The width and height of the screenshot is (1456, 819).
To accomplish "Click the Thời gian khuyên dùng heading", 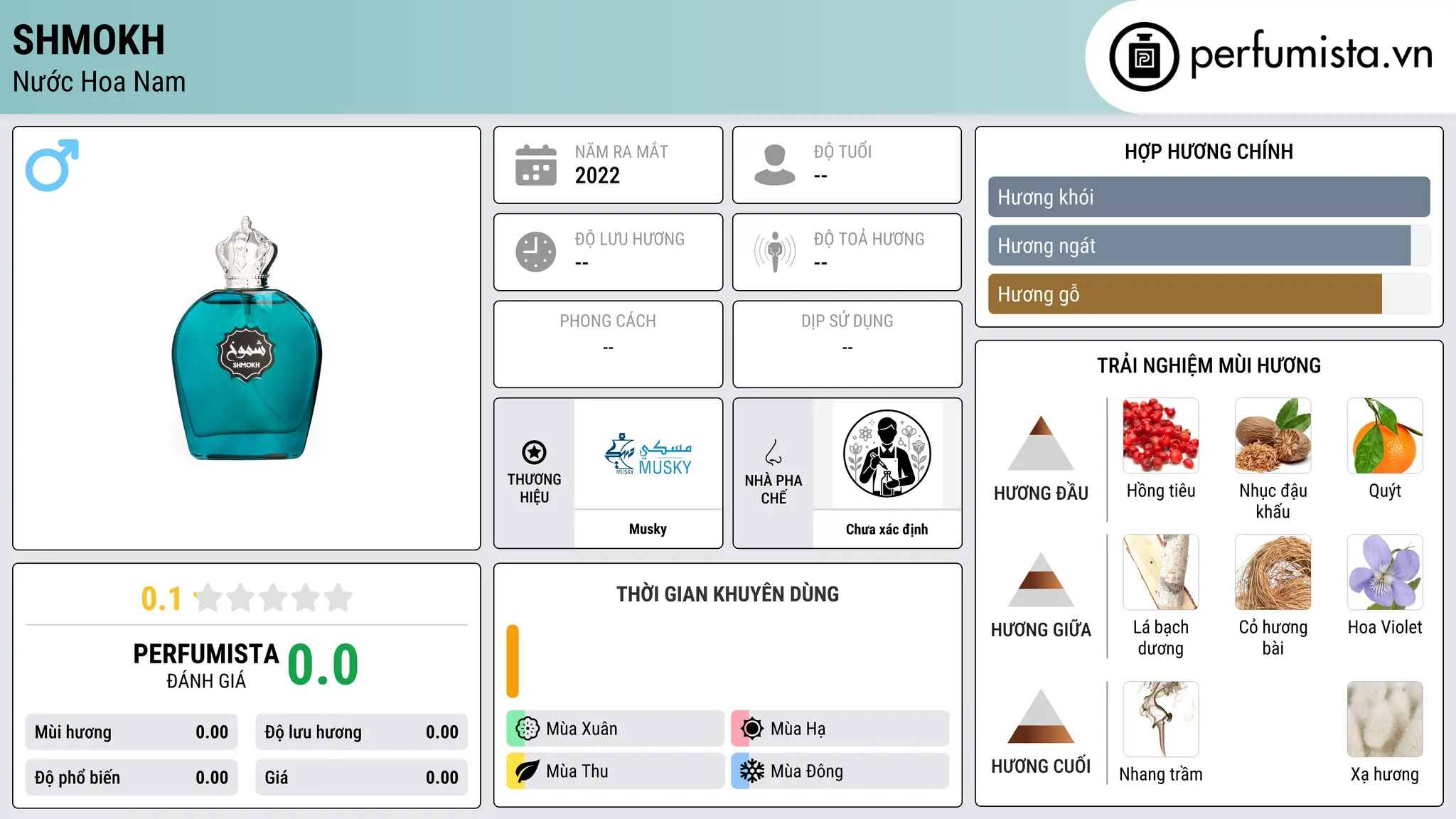I will [x=727, y=594].
